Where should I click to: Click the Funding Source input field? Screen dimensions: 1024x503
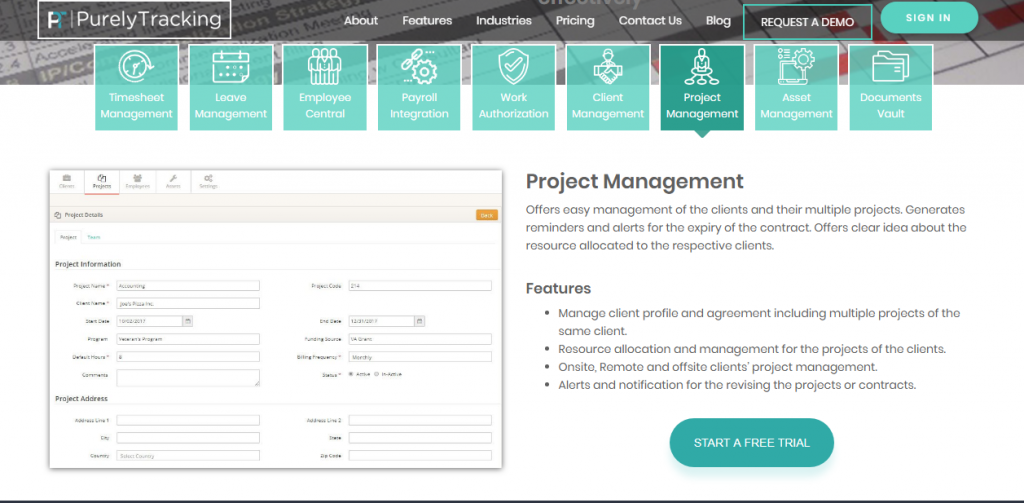[420, 340]
